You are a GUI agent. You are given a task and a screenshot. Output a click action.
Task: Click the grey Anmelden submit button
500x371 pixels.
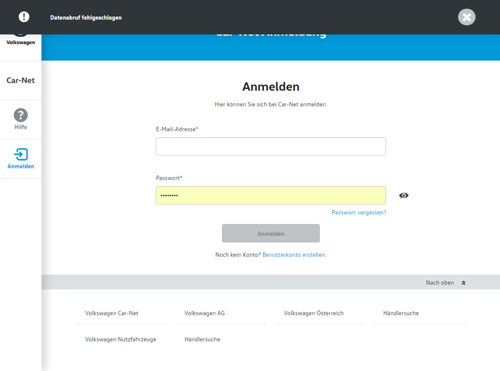pyautogui.click(x=271, y=233)
